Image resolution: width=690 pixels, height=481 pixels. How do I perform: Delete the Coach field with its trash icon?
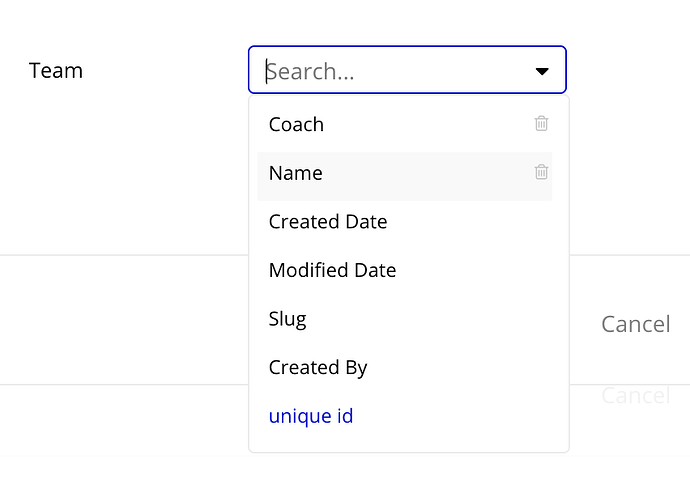pyautogui.click(x=541, y=124)
